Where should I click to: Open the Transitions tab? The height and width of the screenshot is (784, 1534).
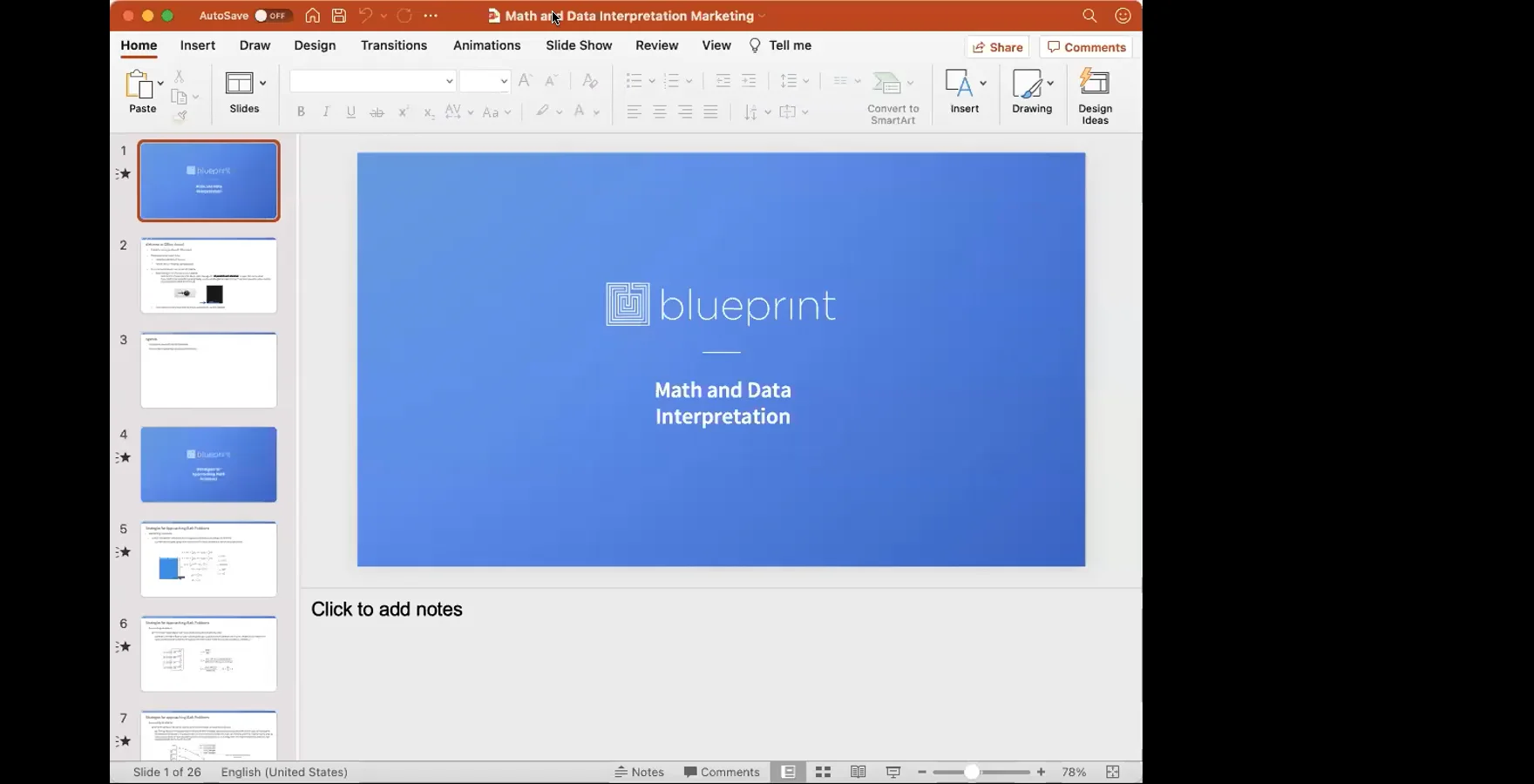click(394, 45)
